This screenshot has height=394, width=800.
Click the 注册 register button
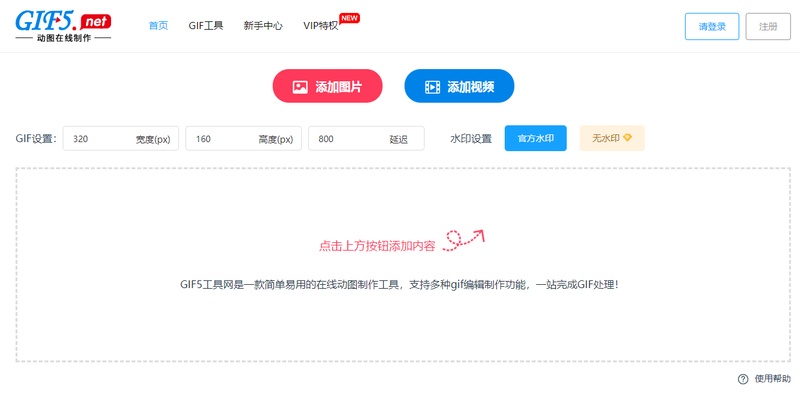pyautogui.click(x=768, y=27)
